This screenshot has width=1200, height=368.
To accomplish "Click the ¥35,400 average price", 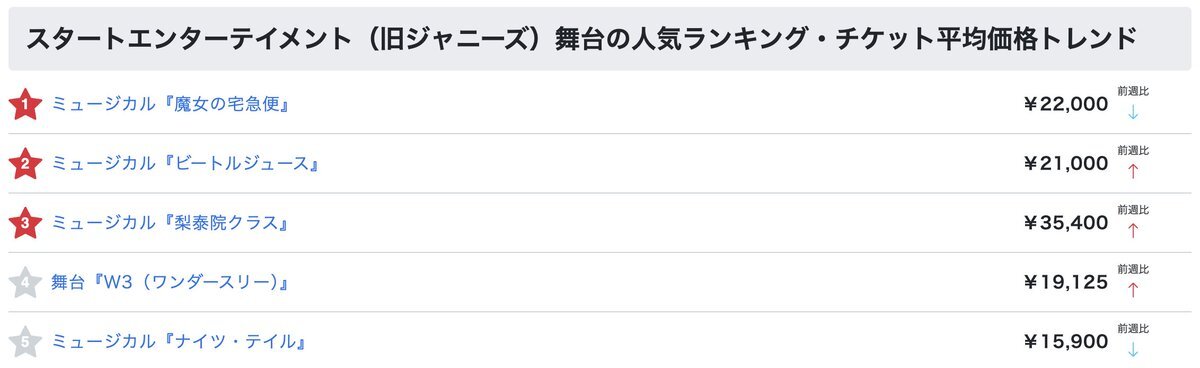I will (x=1066, y=223).
